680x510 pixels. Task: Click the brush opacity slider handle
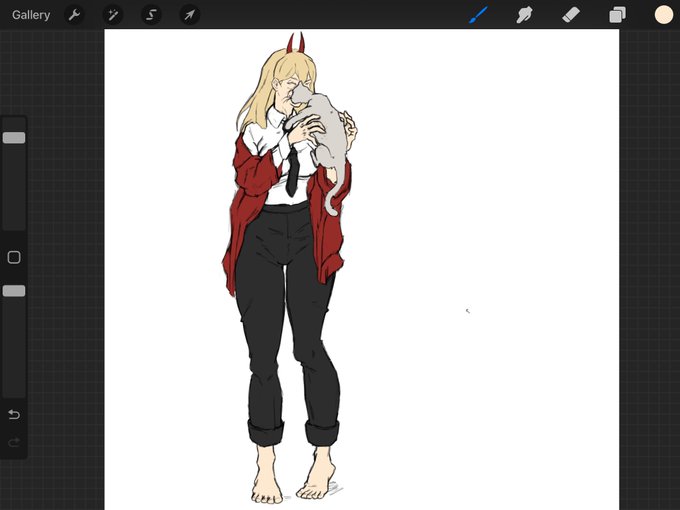point(14,291)
